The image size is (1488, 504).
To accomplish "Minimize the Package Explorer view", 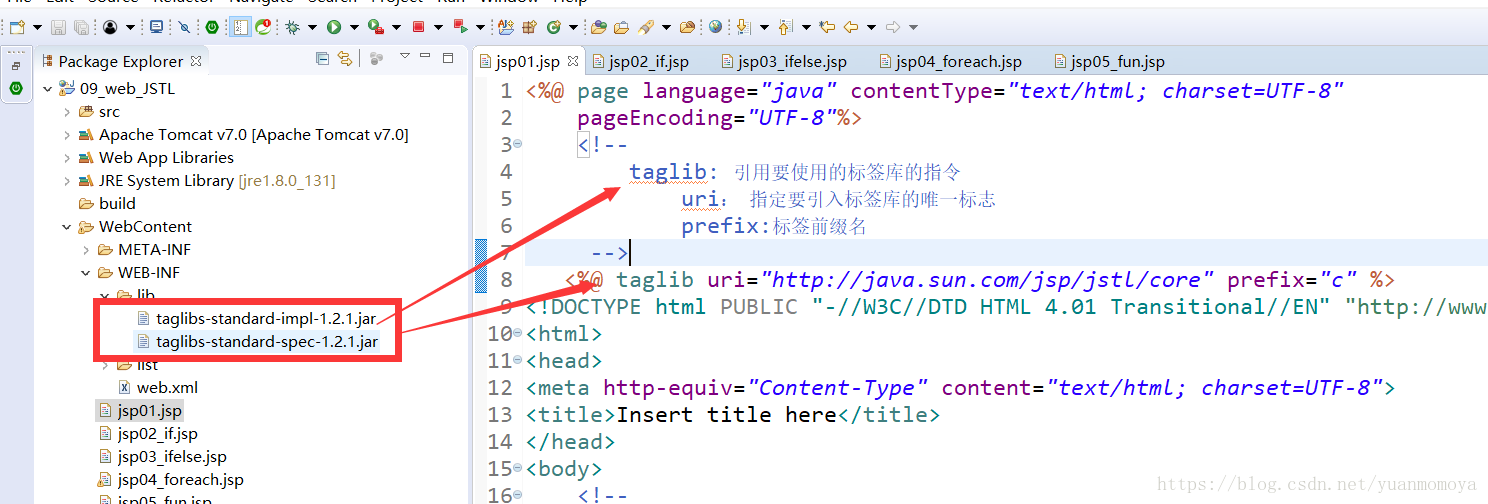I will [x=425, y=55].
